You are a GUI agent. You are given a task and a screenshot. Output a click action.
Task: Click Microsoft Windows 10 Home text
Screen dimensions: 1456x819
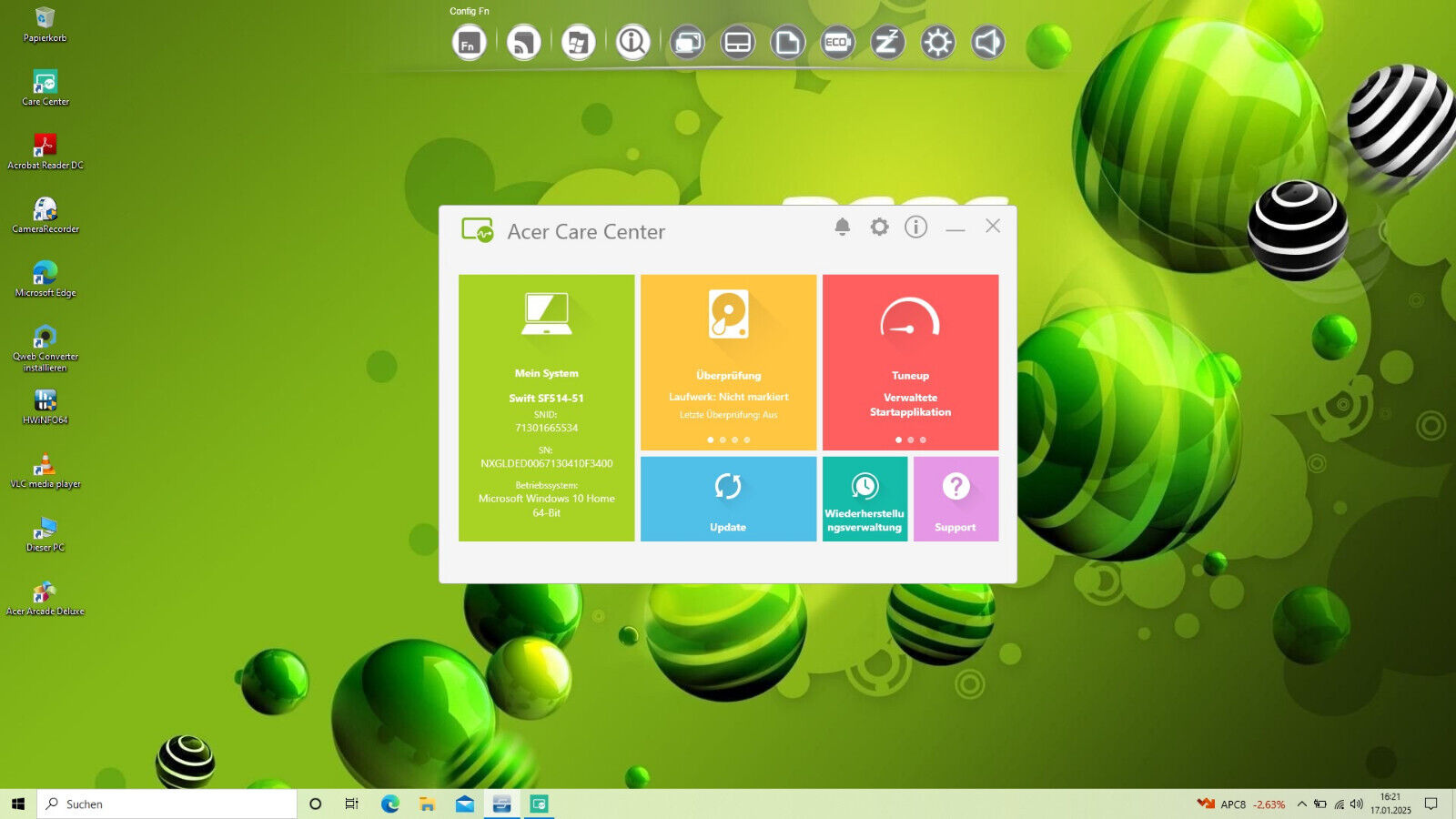click(x=547, y=499)
